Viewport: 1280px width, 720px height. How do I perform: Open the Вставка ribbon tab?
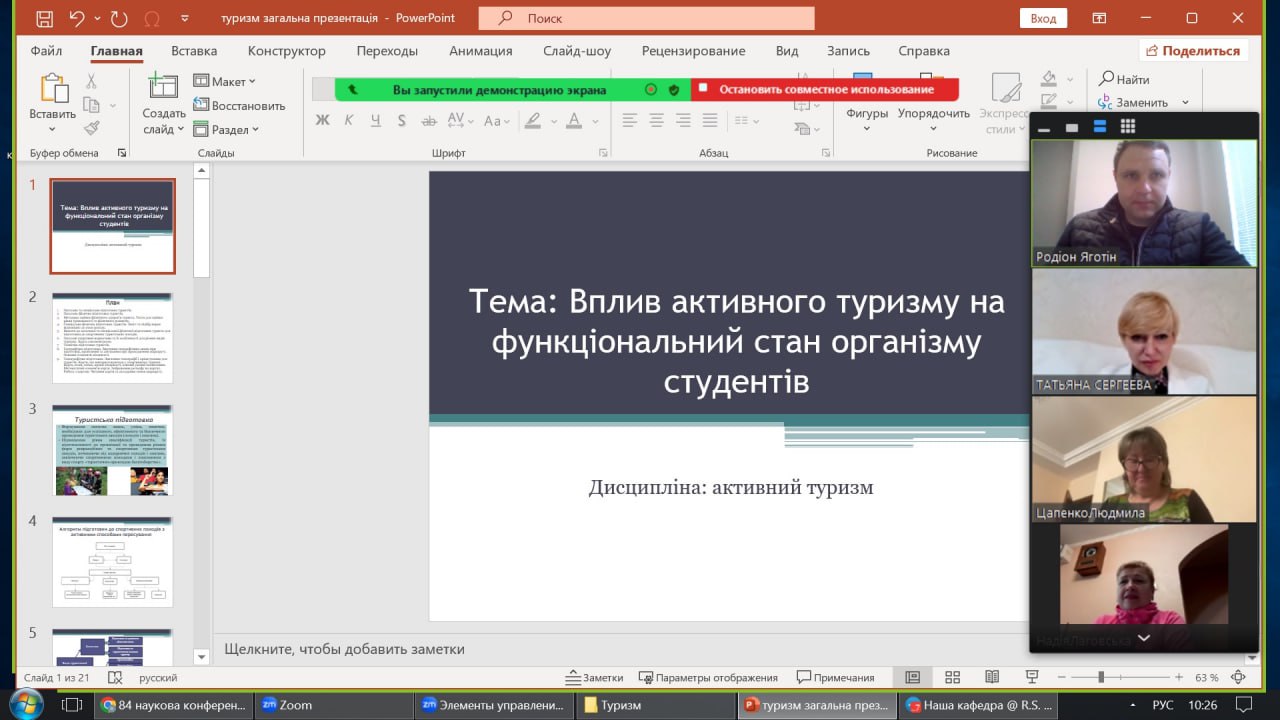194,51
